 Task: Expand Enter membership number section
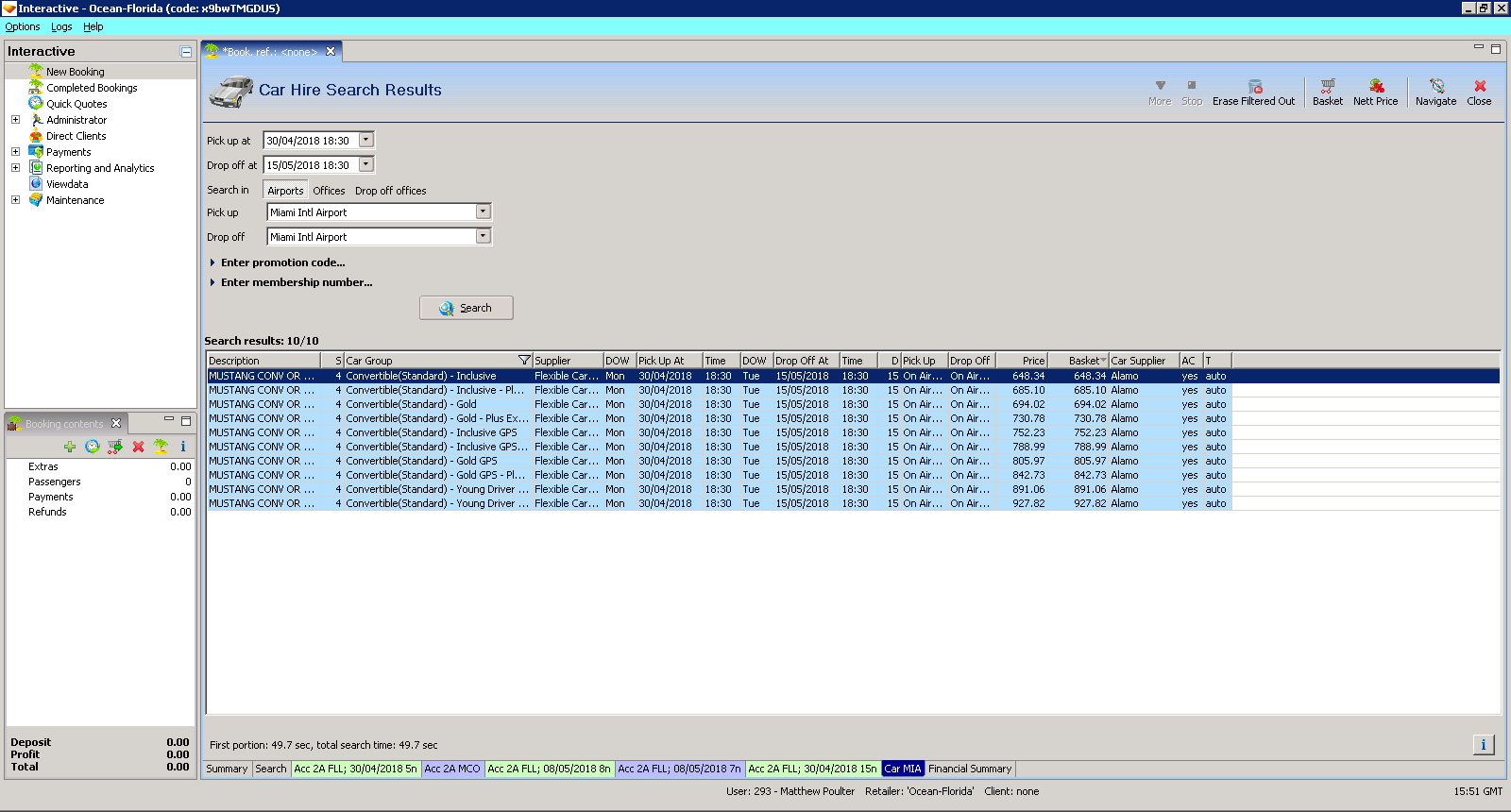pos(291,282)
